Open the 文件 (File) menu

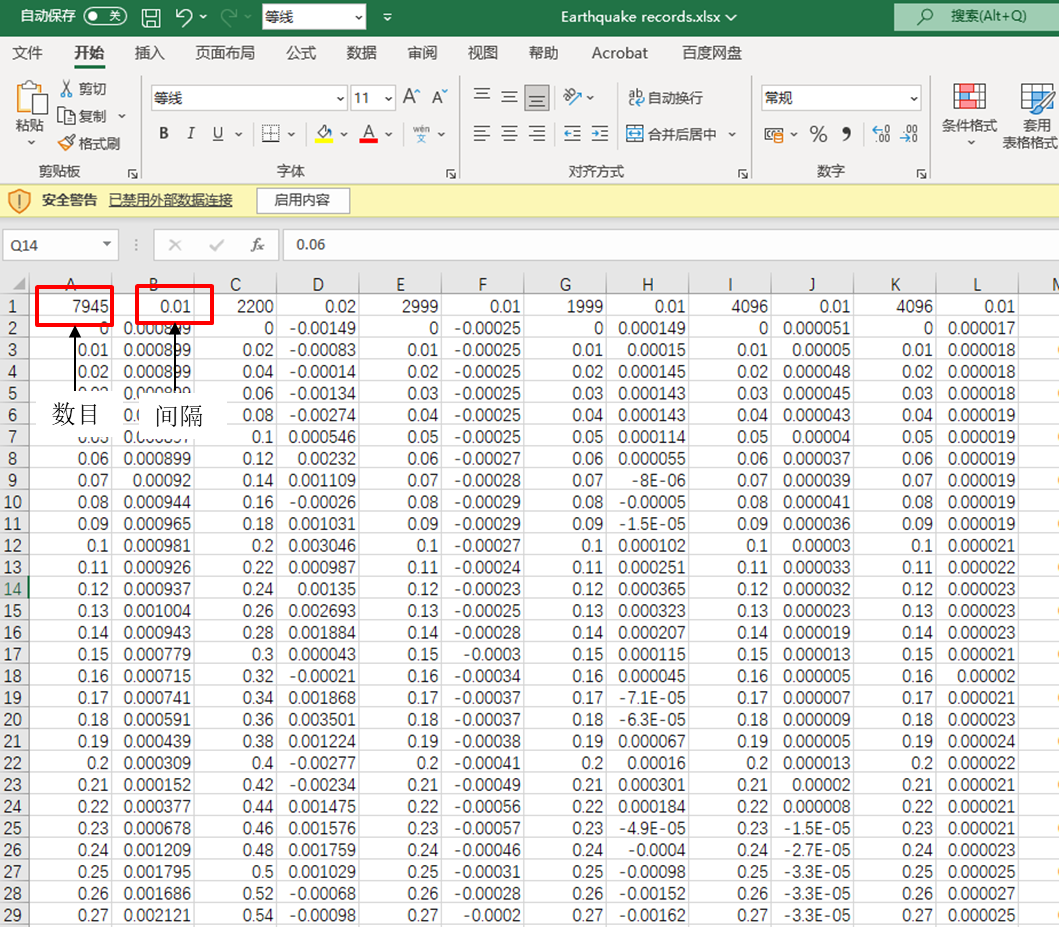tap(27, 53)
